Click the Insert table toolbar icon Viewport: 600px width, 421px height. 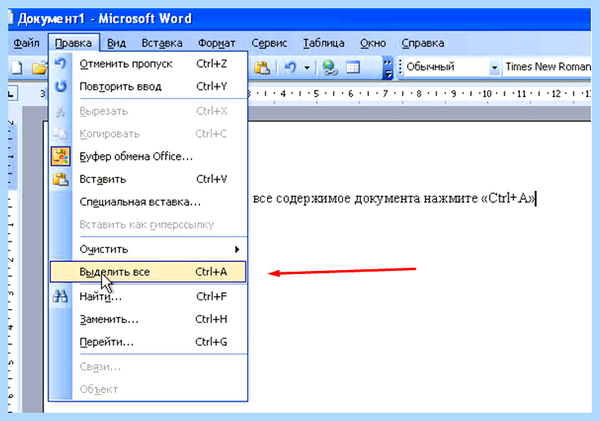(353, 68)
